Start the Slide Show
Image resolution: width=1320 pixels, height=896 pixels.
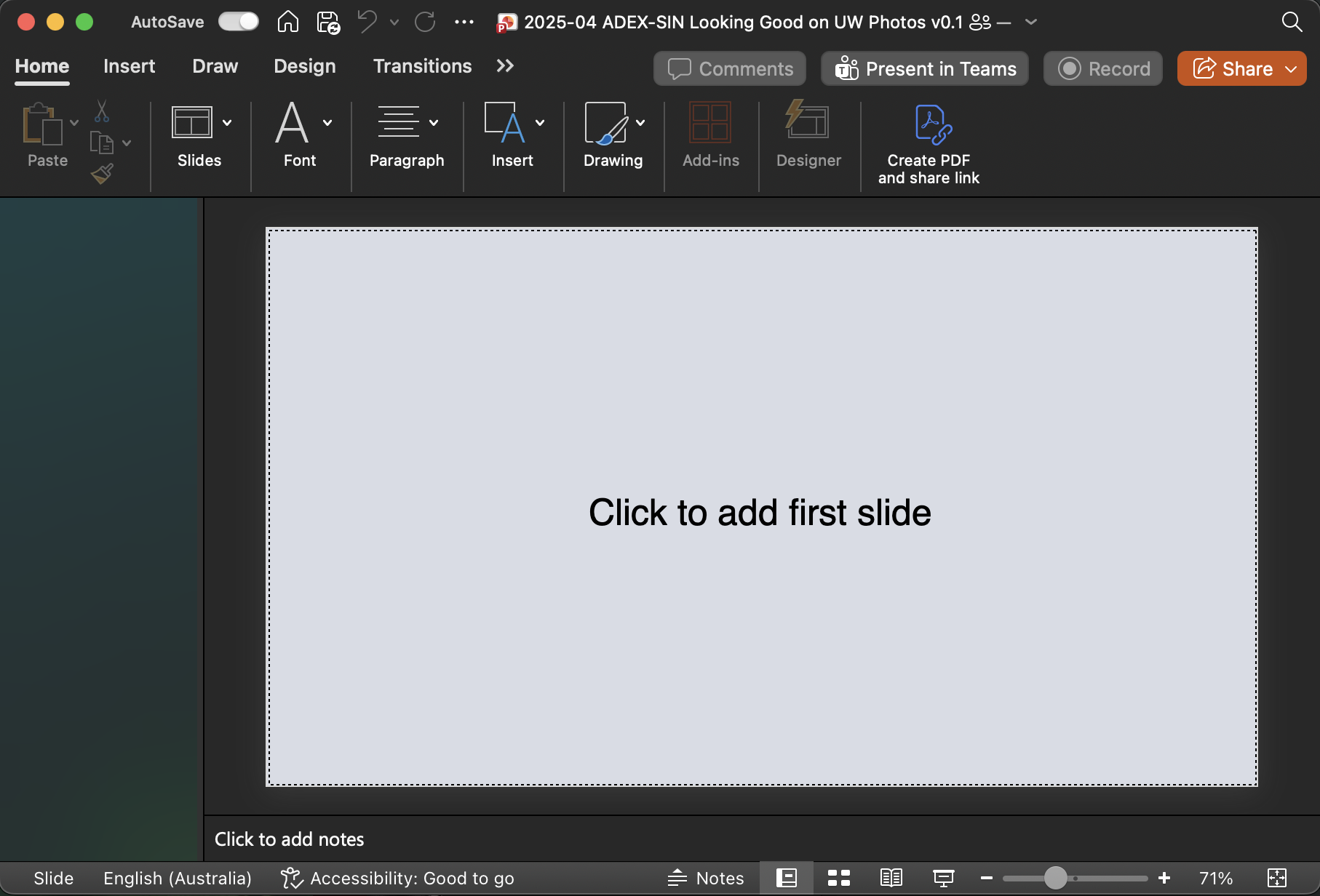click(x=943, y=878)
